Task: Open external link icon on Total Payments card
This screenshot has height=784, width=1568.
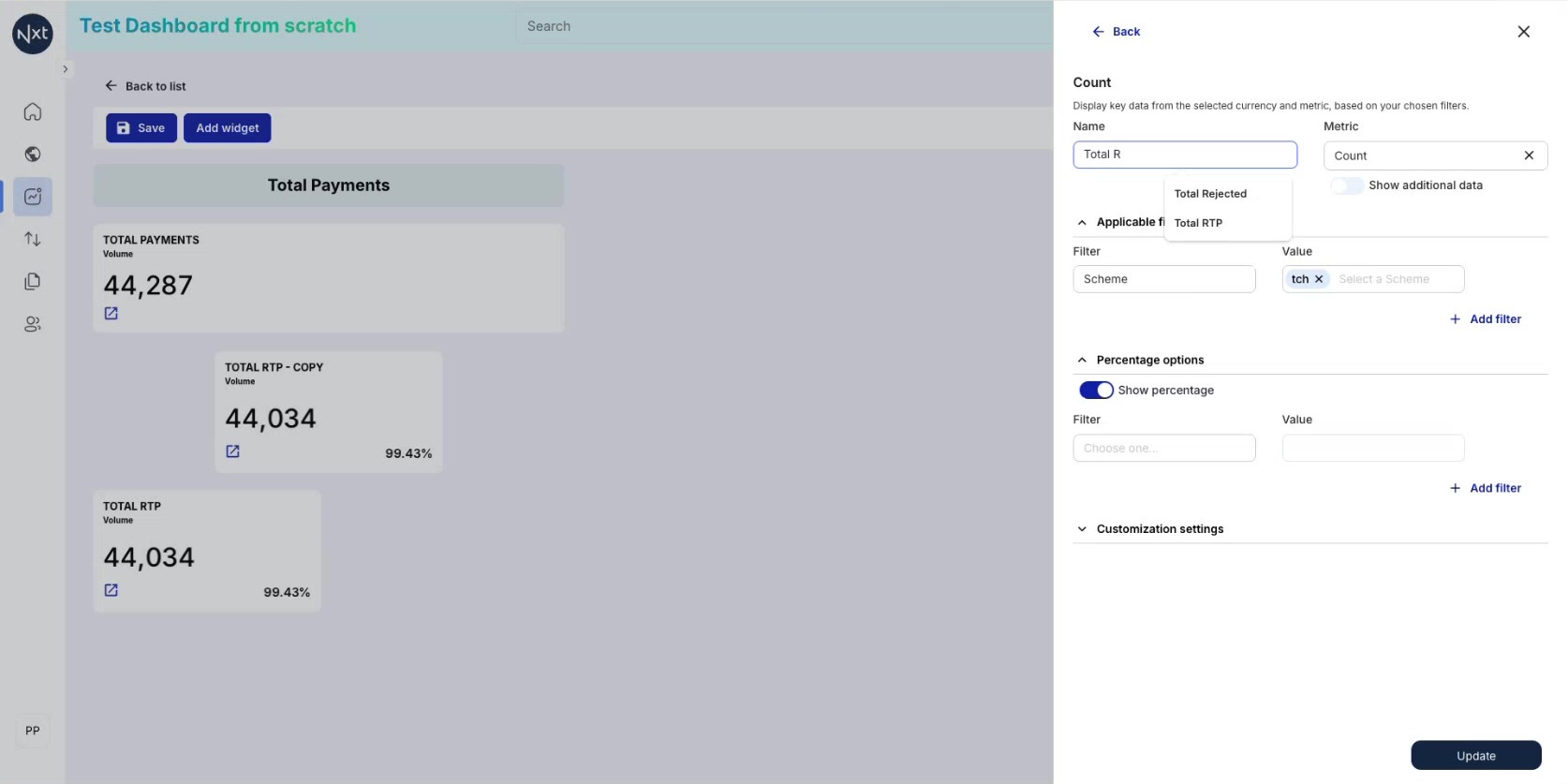Action: [111, 314]
